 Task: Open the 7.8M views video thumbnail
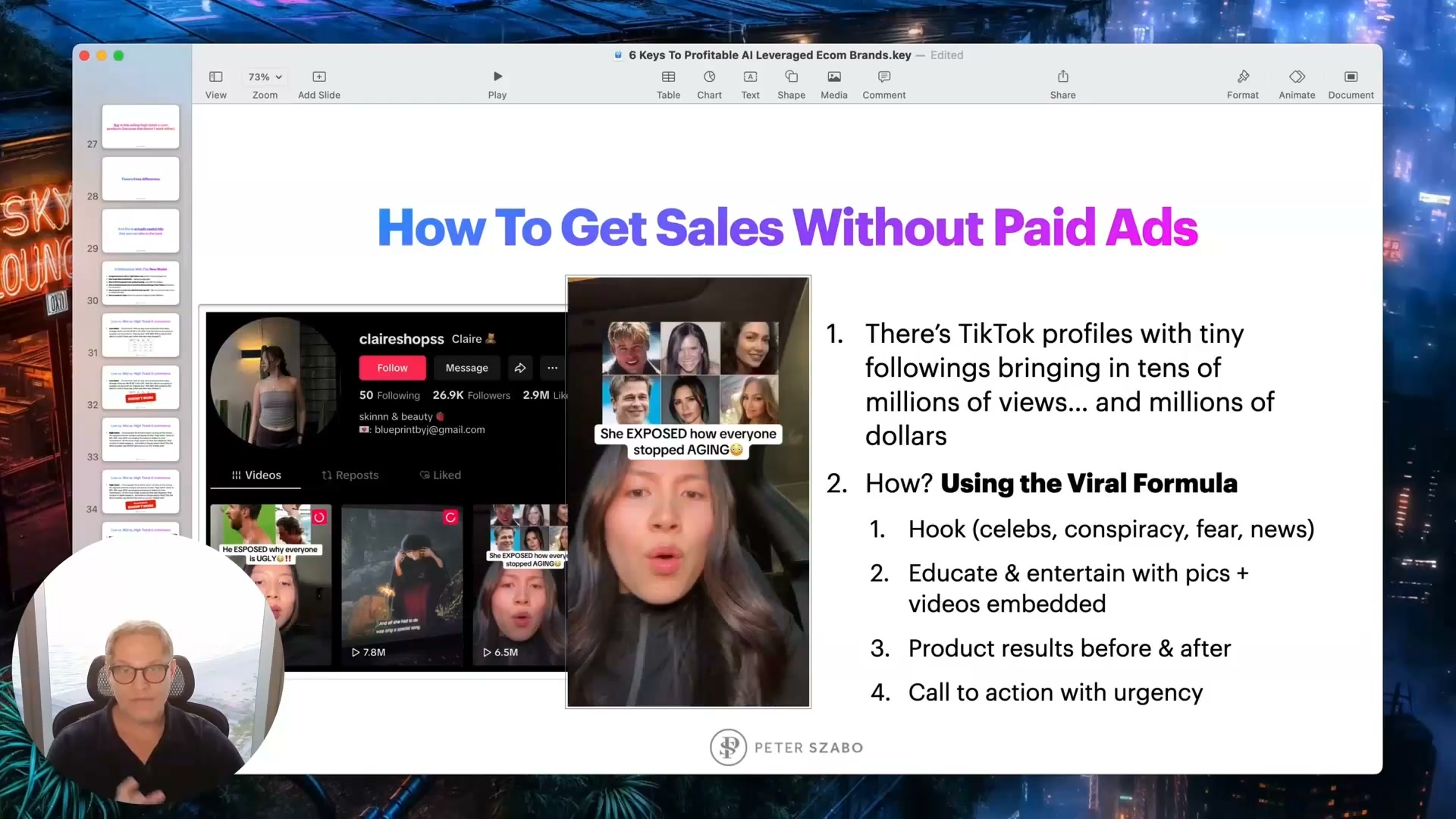click(402, 585)
